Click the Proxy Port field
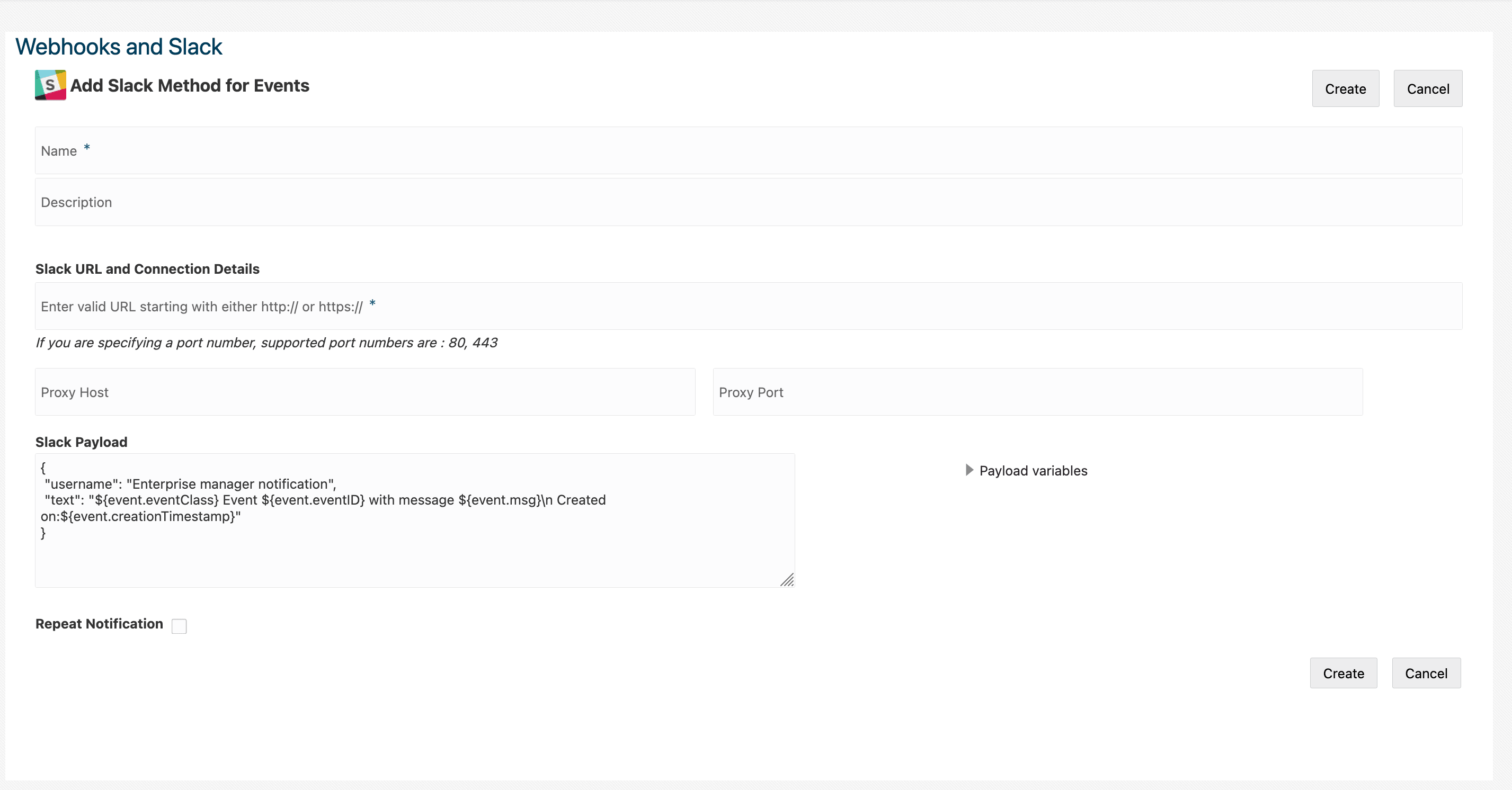The width and height of the screenshot is (1512, 790). [1037, 392]
